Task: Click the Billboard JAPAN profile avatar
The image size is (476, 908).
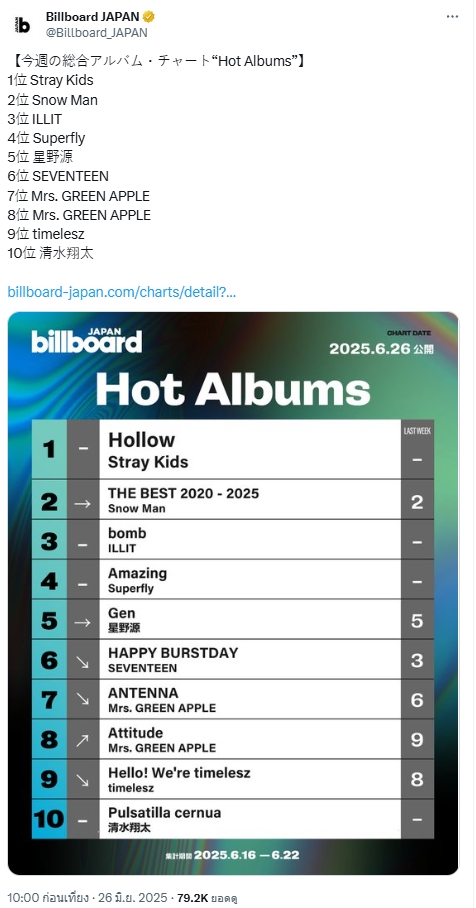Action: [23, 25]
